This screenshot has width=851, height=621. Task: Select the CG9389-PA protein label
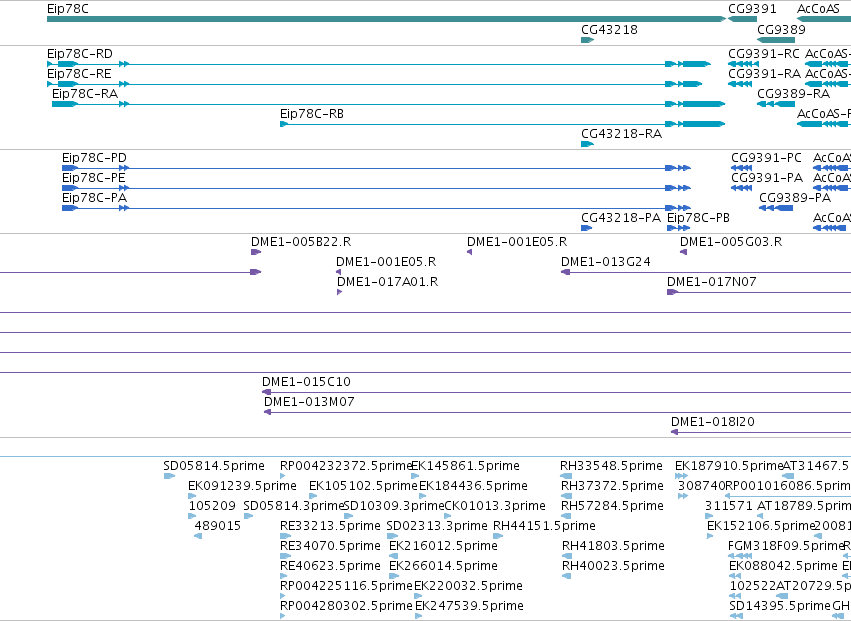(795, 198)
